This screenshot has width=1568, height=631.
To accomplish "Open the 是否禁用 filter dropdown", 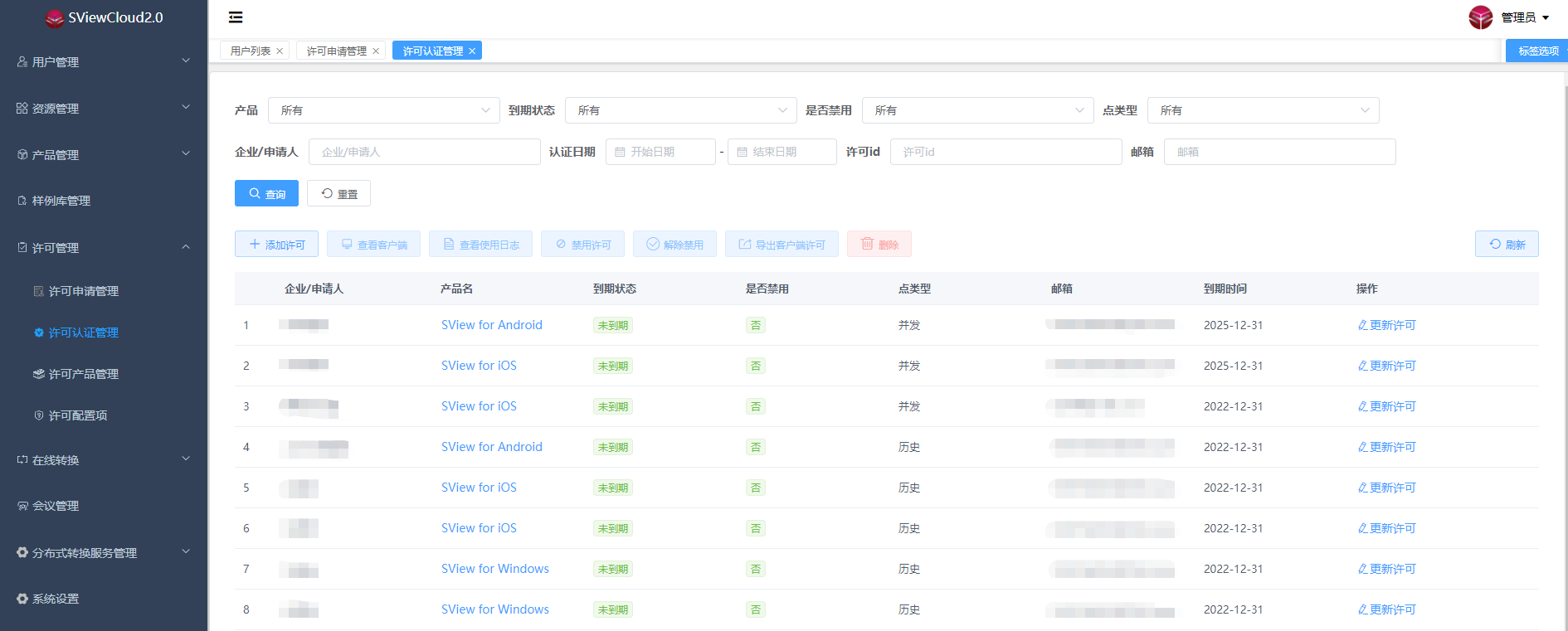I will pyautogui.click(x=978, y=110).
